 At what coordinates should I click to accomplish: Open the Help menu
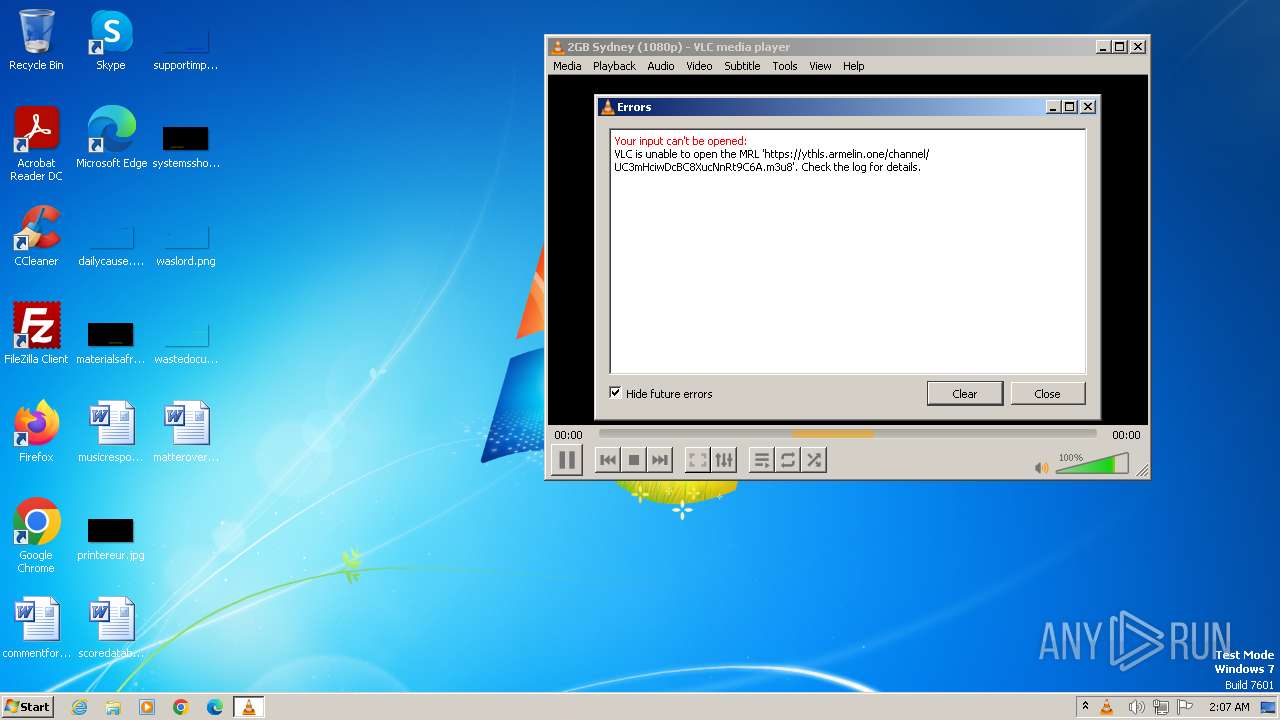tap(853, 66)
